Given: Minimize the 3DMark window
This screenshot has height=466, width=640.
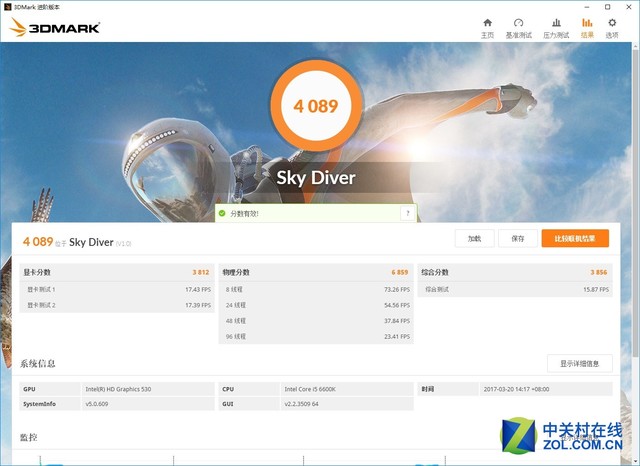Looking at the screenshot, I should [587, 7].
